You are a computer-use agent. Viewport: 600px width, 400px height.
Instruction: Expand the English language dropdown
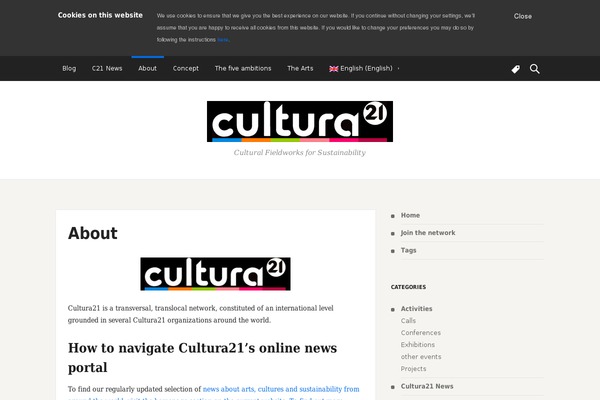click(x=398, y=69)
